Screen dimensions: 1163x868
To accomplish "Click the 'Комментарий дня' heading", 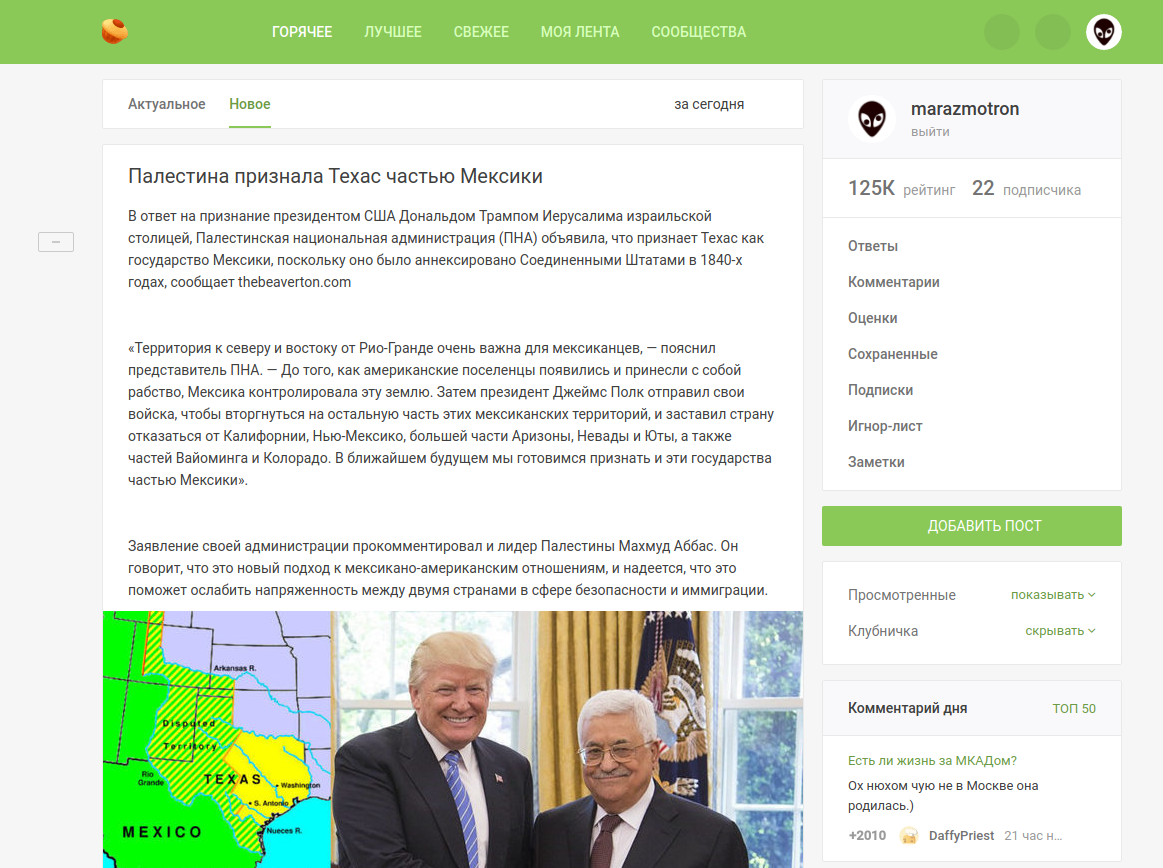I will (907, 708).
